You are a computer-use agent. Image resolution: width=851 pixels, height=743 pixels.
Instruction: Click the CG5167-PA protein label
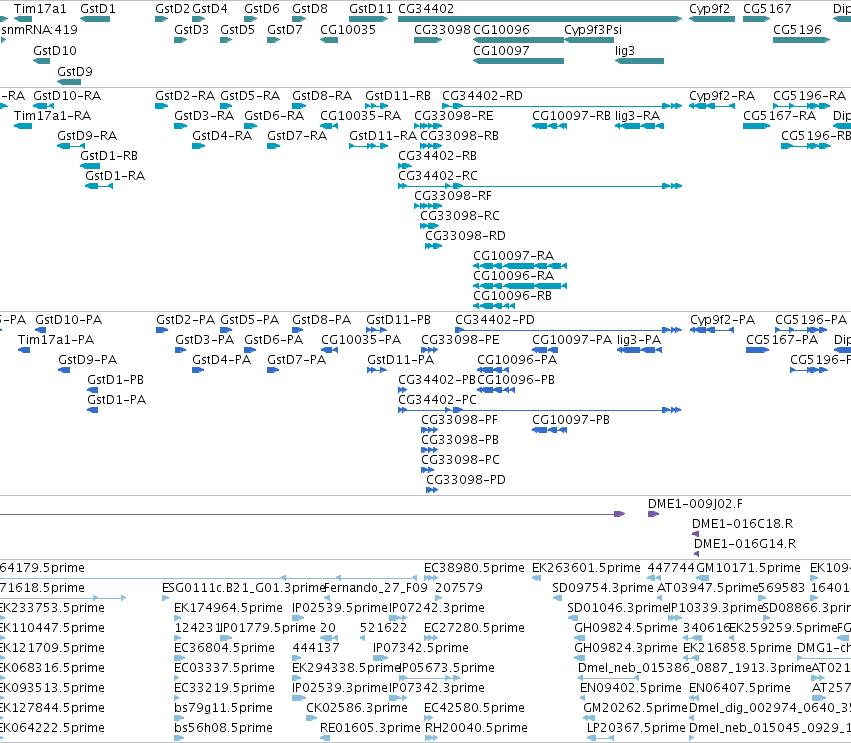tap(782, 340)
